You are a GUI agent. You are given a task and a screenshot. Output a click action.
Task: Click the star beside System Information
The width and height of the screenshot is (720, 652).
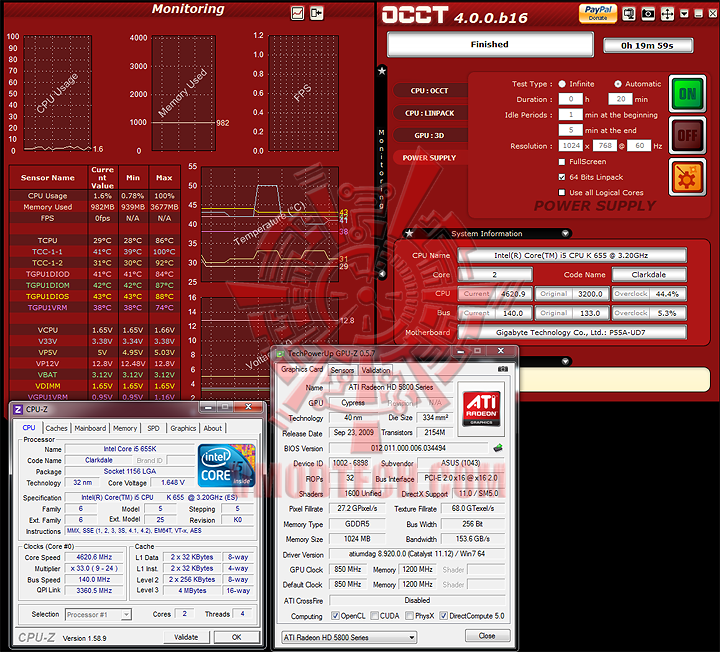(x=409, y=233)
